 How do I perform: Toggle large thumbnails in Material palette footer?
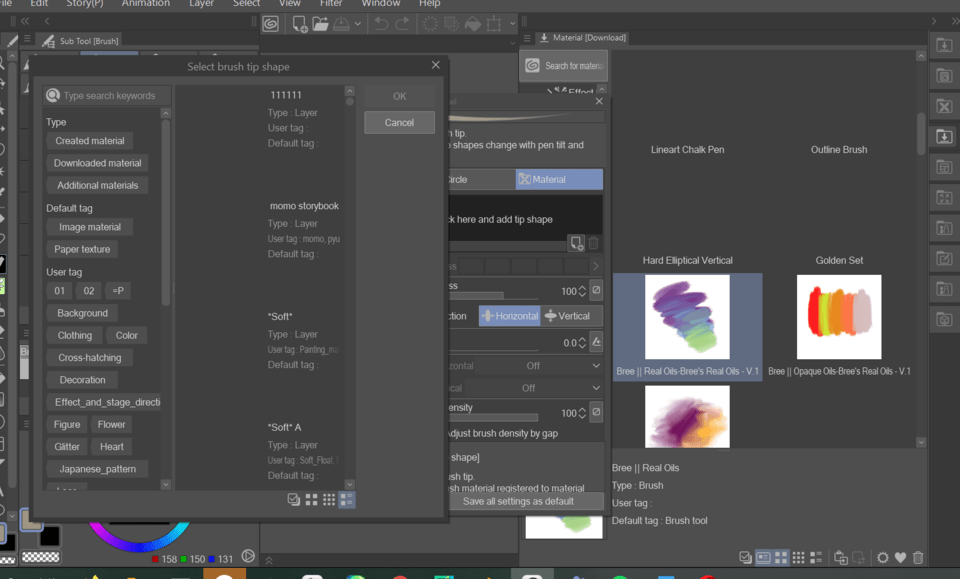pyautogui.click(x=781, y=558)
